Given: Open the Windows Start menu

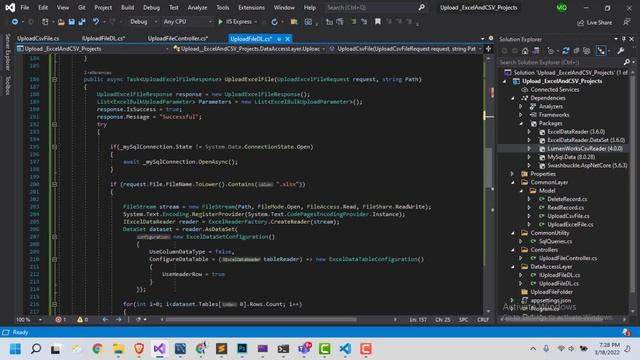Looking at the screenshot, I should [x=15, y=349].
